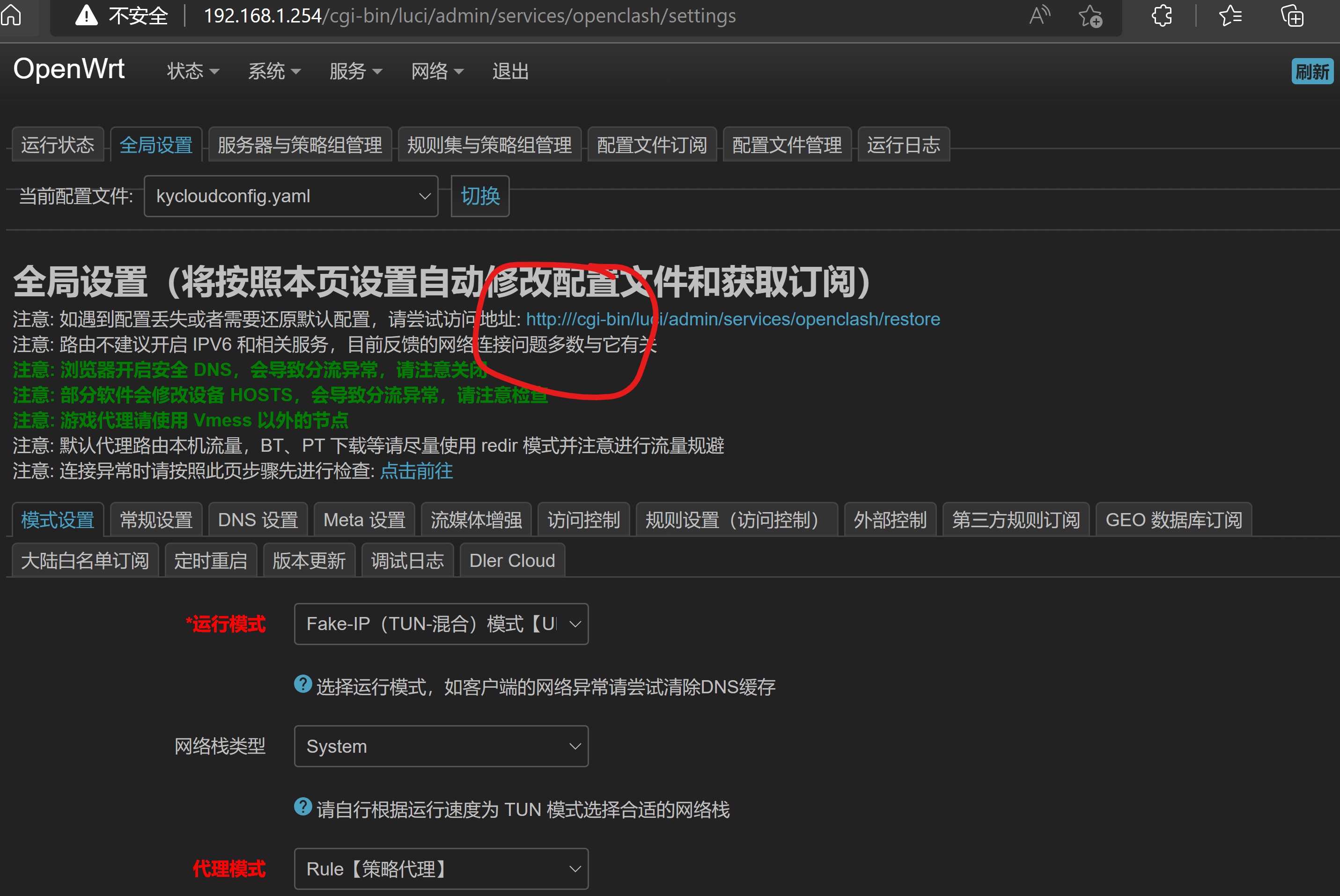The image size is (1340, 896).
Task: Click 退出 to log out
Action: click(x=510, y=72)
